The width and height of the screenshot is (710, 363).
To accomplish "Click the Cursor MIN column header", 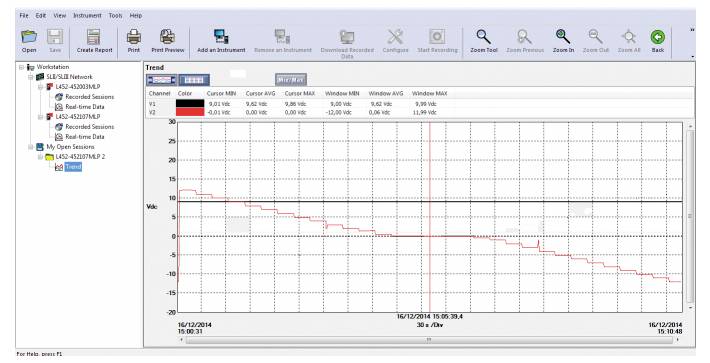I will pyautogui.click(x=222, y=93).
